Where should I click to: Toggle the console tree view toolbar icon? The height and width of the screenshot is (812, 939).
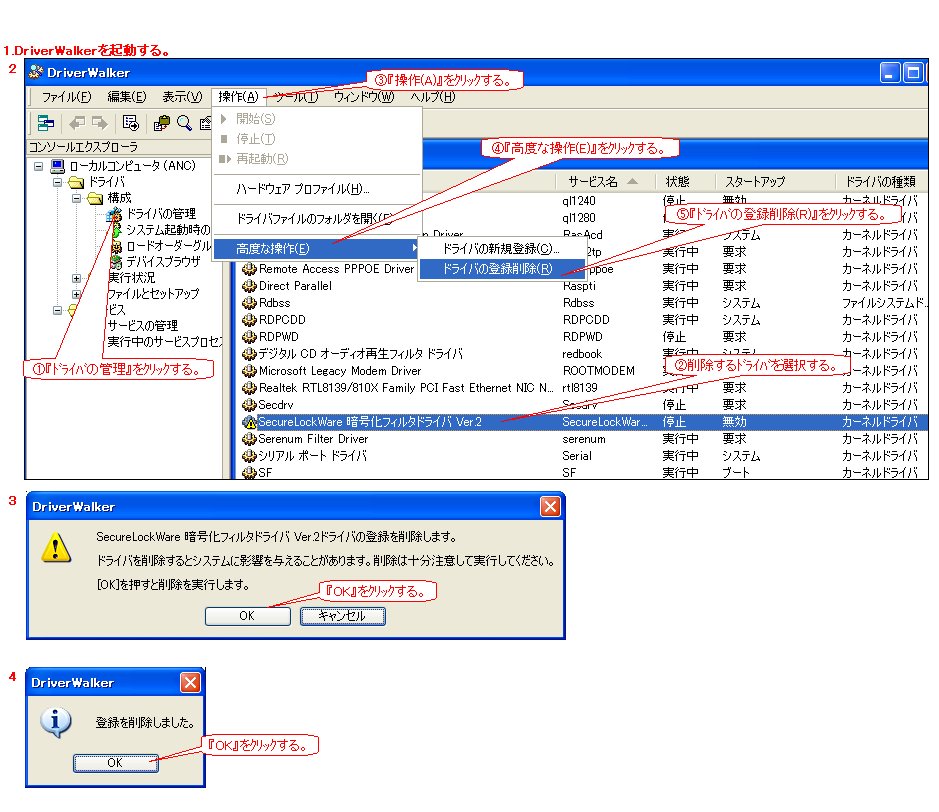45,123
